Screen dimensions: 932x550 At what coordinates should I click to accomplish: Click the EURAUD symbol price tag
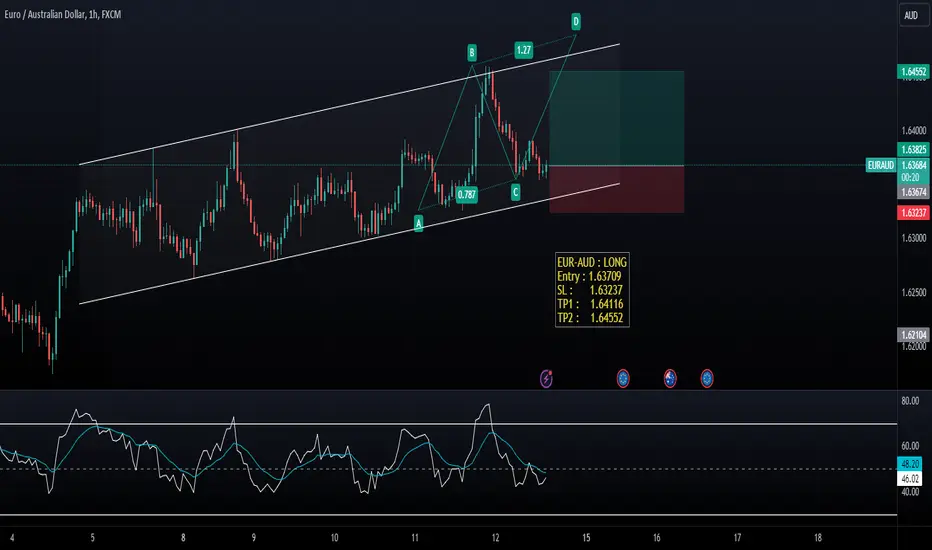tap(881, 165)
